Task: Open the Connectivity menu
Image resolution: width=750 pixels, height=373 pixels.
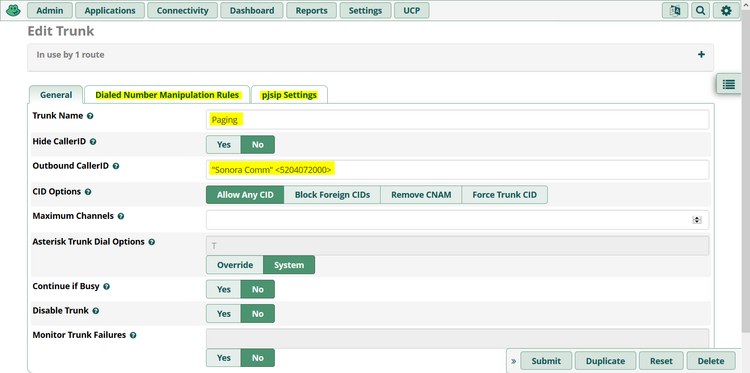Action: coord(182,11)
